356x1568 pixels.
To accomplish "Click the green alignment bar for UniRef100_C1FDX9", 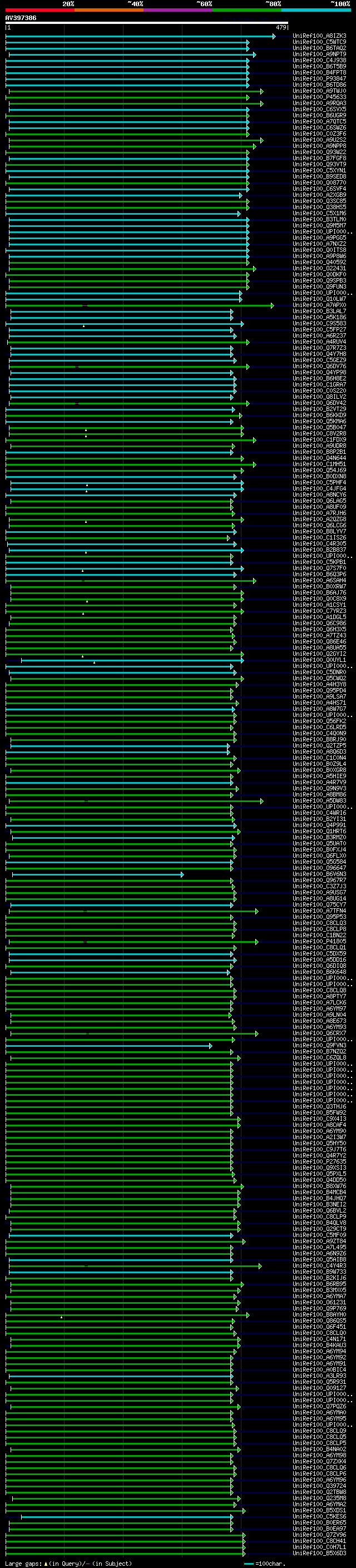I will click(x=131, y=440).
